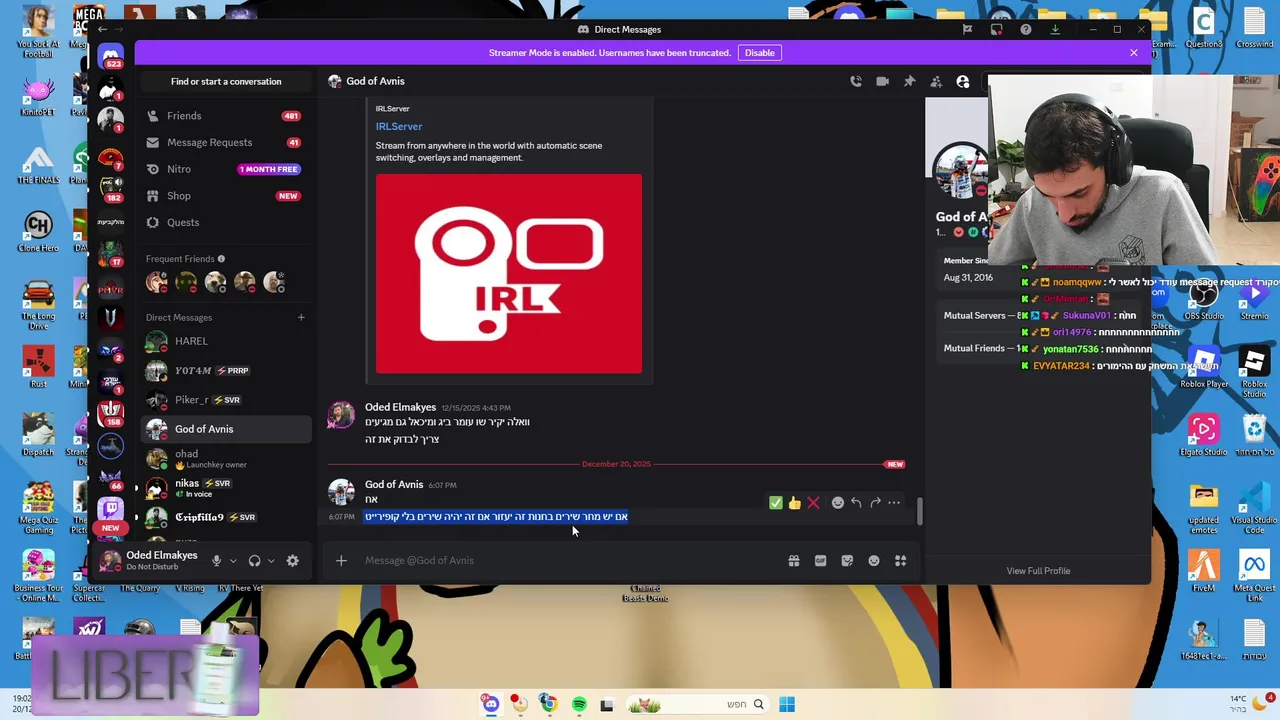
Task: Open Shop page
Action: pyautogui.click(x=226, y=196)
